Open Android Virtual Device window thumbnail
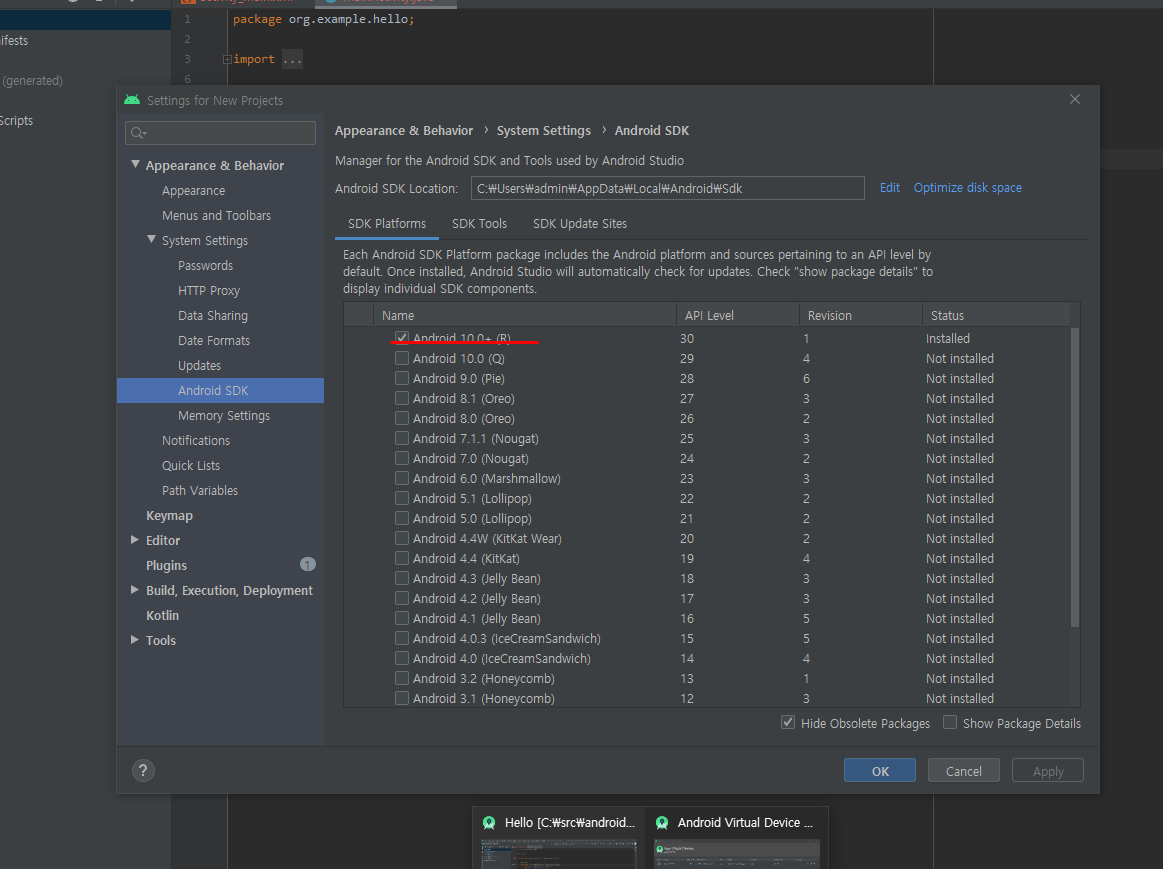The height and width of the screenshot is (869, 1163). [737, 853]
